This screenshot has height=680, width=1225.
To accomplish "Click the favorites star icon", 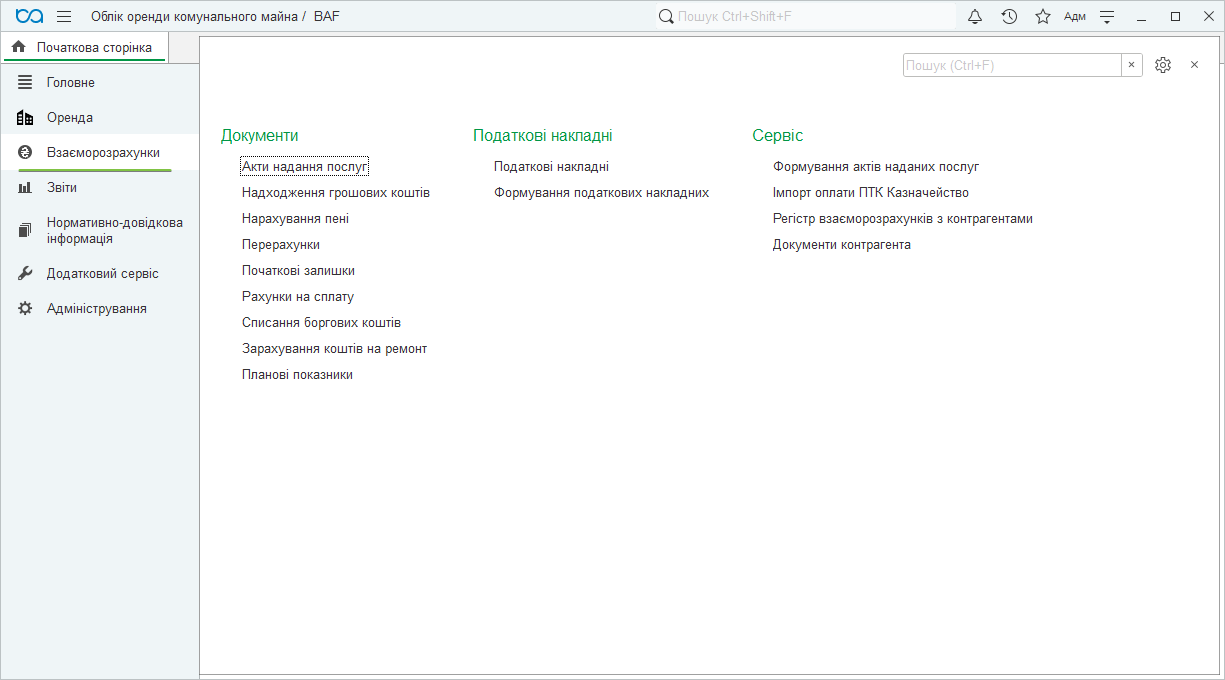I will (1043, 16).
